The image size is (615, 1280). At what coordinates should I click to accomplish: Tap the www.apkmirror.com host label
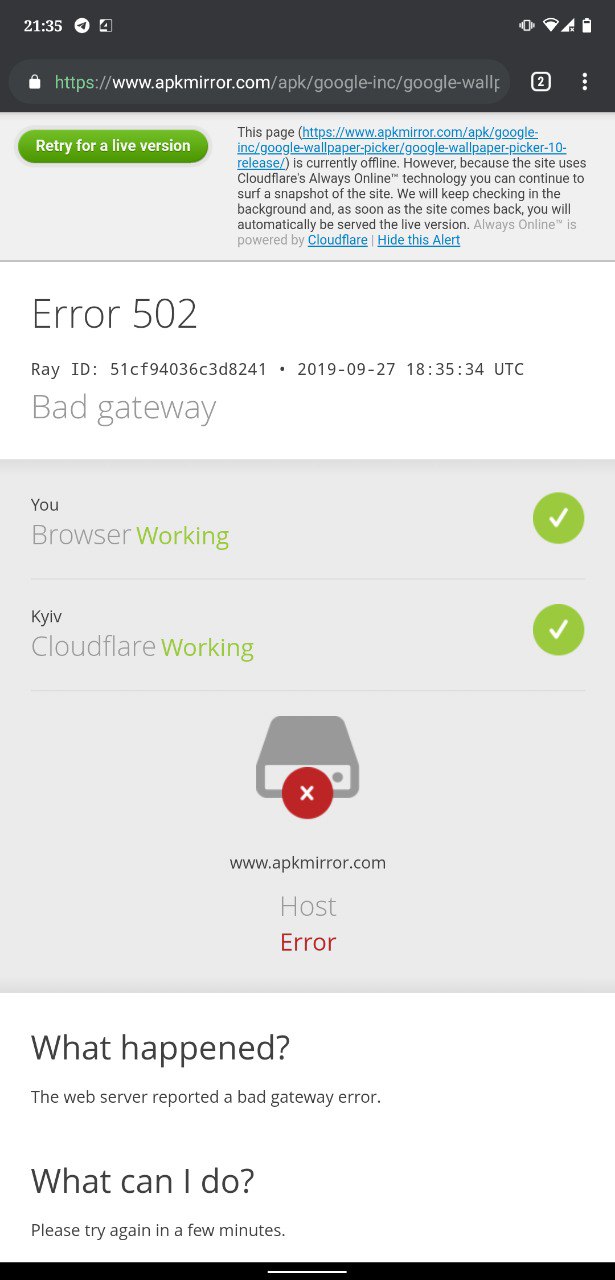308,863
